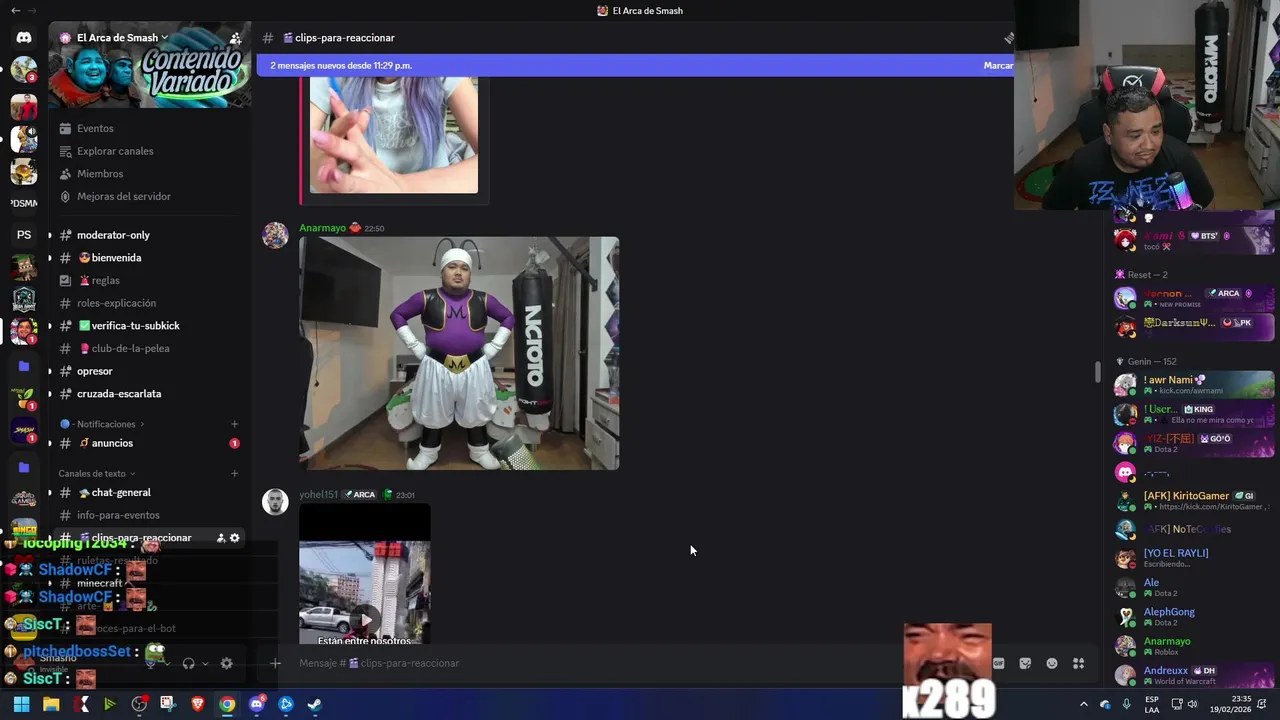Open the cruzada-escarlata channel

tap(150, 394)
